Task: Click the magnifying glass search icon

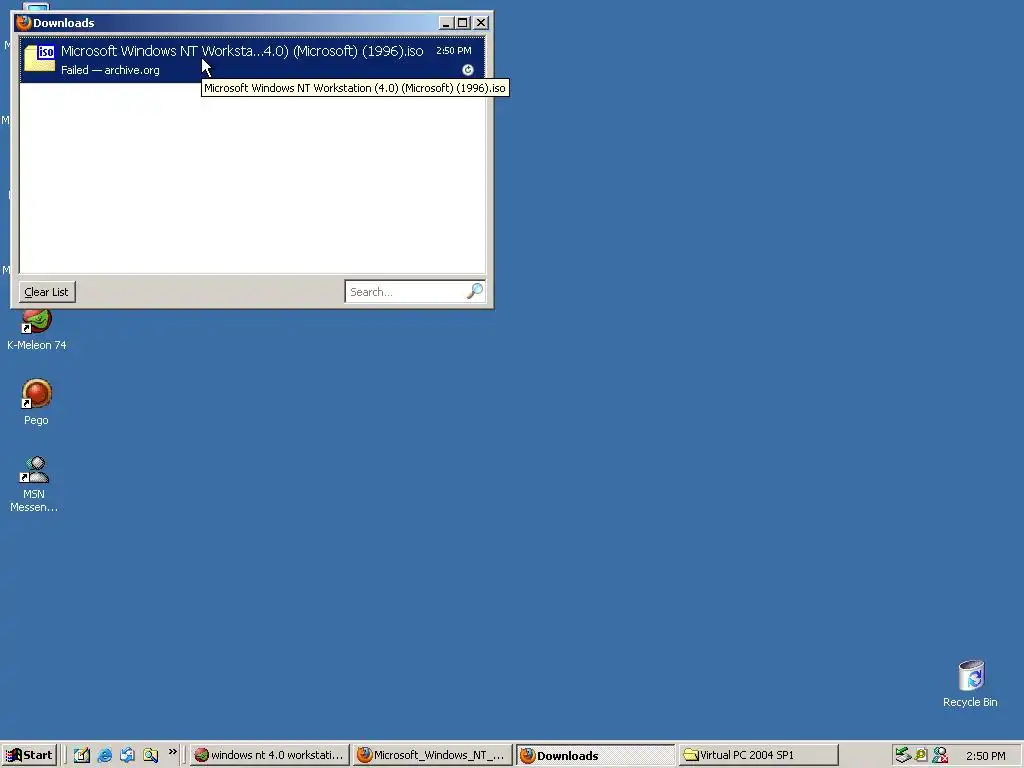Action: (x=475, y=291)
